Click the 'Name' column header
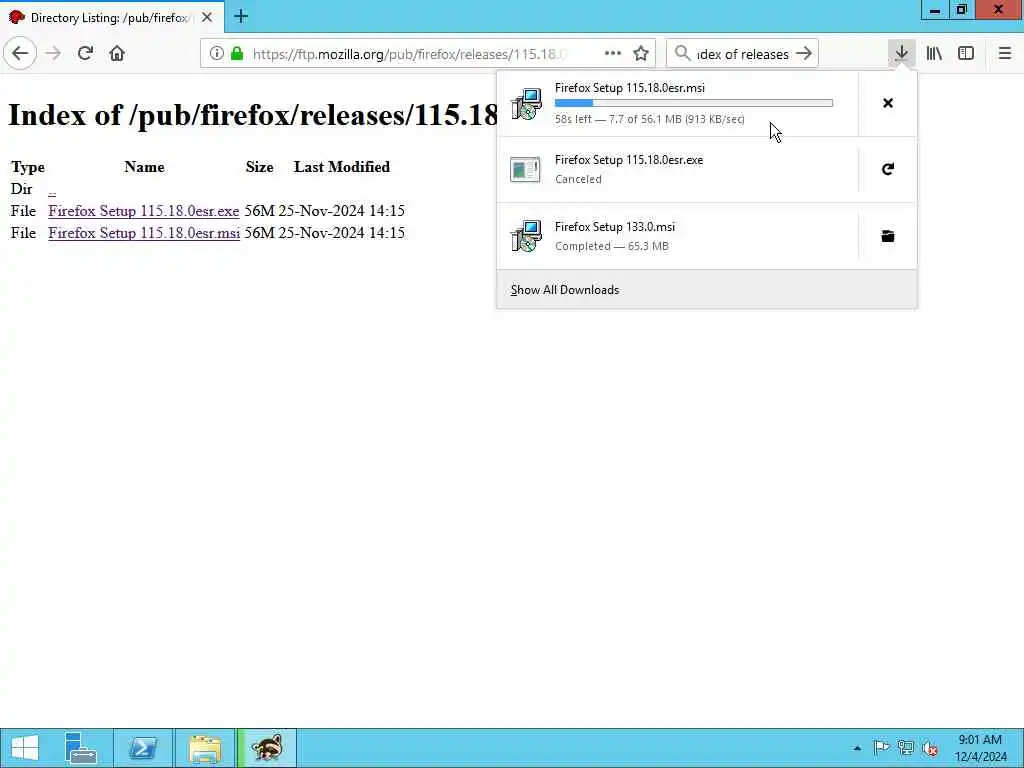The image size is (1024, 768). [144, 167]
